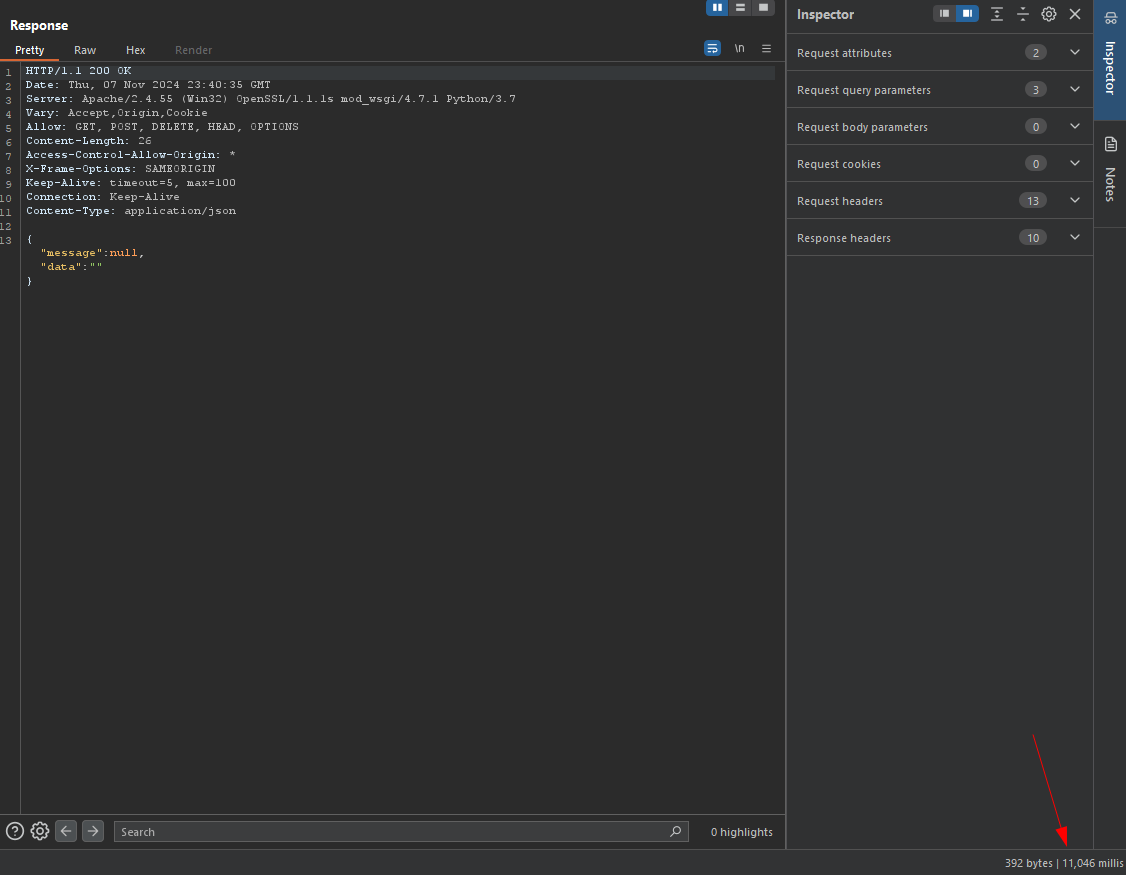Click into the response Search field
The image size is (1126, 875).
pyautogui.click(x=390, y=832)
